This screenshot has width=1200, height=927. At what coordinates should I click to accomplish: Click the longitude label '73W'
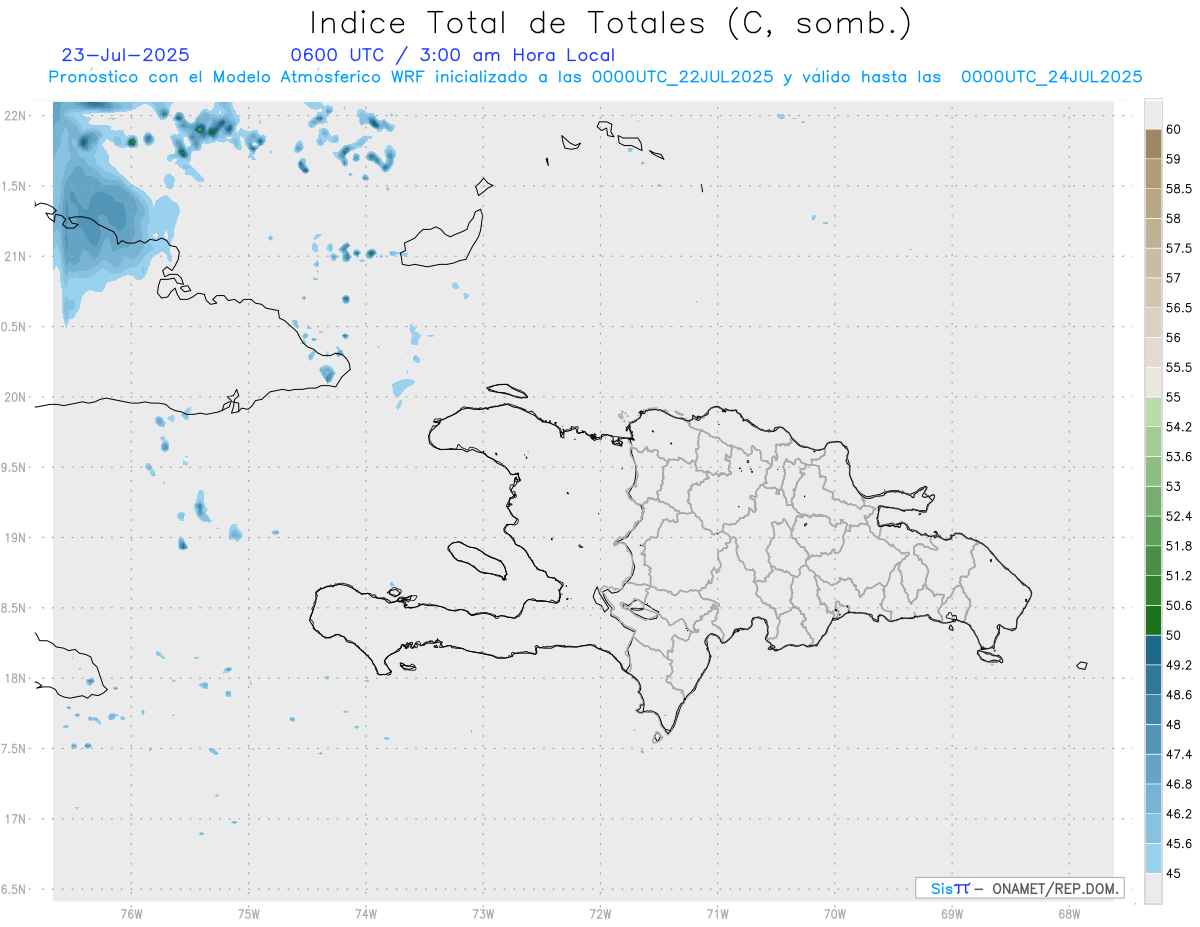click(483, 913)
